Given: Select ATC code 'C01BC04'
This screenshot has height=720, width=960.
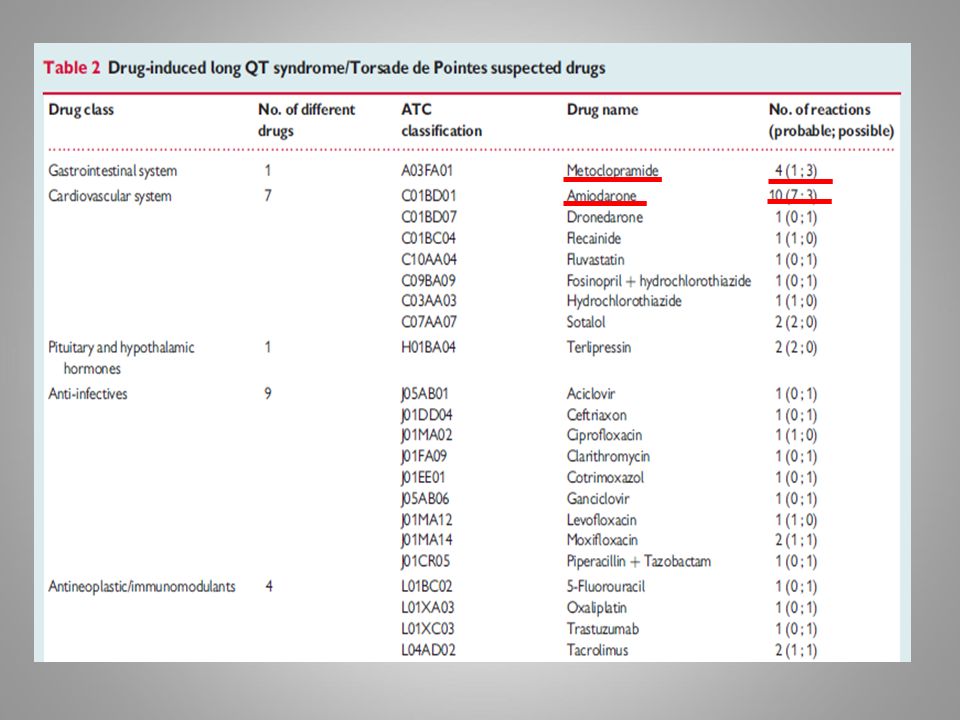Looking at the screenshot, I should (429, 238).
